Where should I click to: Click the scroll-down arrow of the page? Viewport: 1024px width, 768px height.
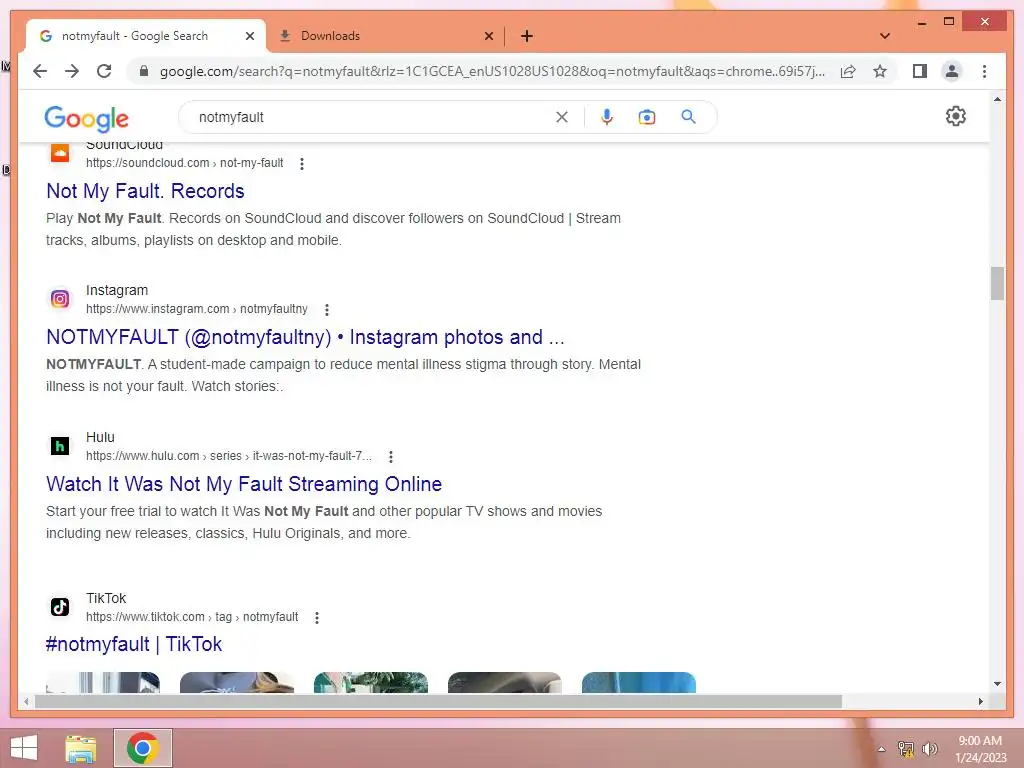[x=997, y=684]
